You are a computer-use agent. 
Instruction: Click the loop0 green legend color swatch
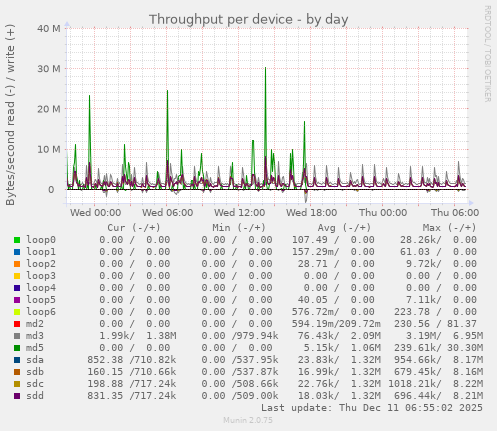17,240
